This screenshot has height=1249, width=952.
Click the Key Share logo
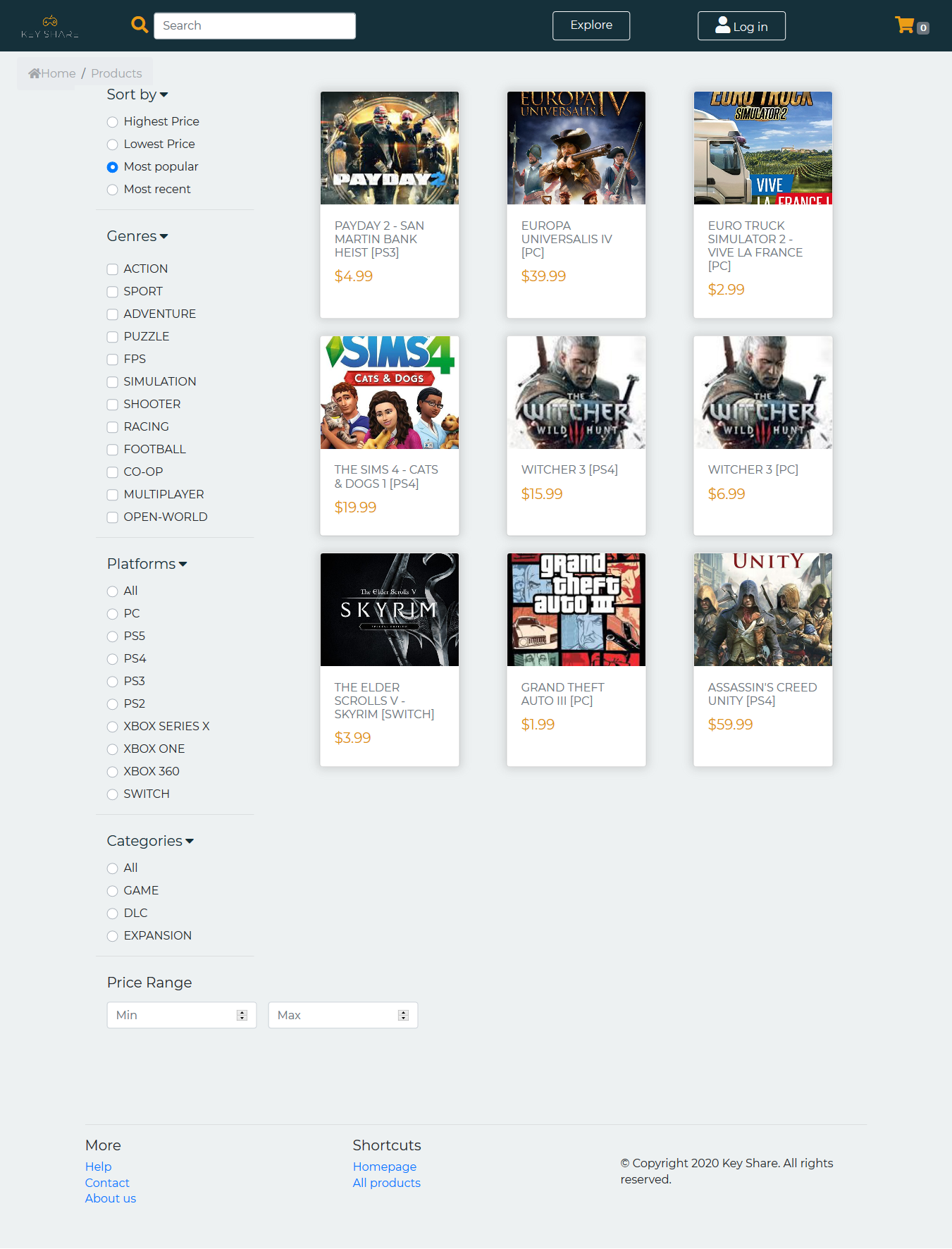click(x=49, y=26)
